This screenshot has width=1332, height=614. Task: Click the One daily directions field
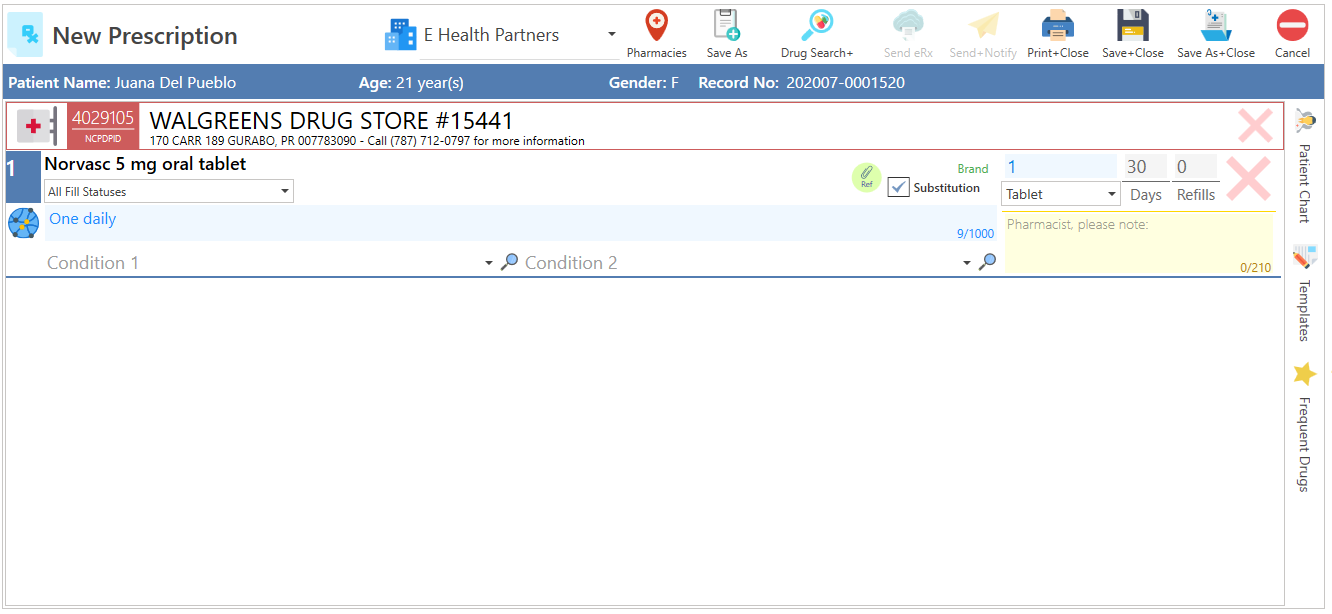coord(521,223)
